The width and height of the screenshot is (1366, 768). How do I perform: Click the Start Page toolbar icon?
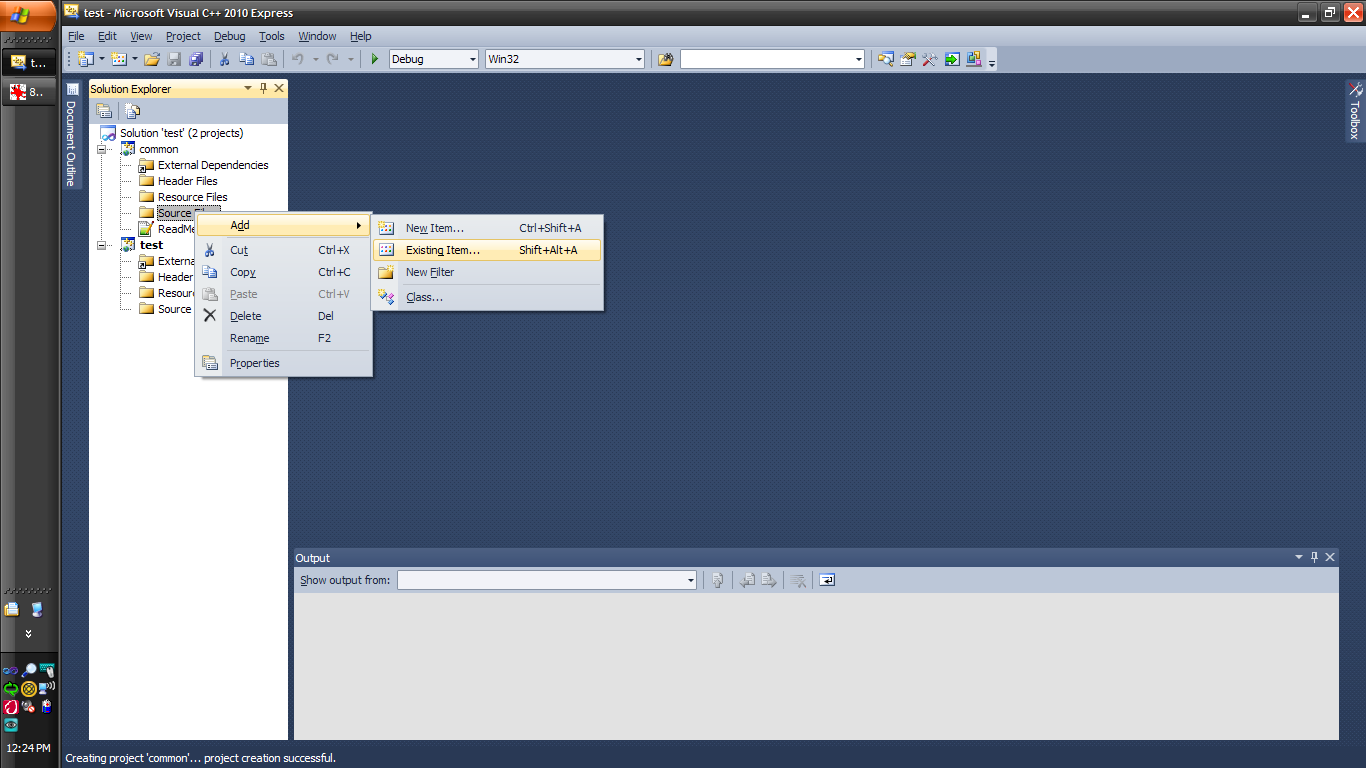point(952,59)
